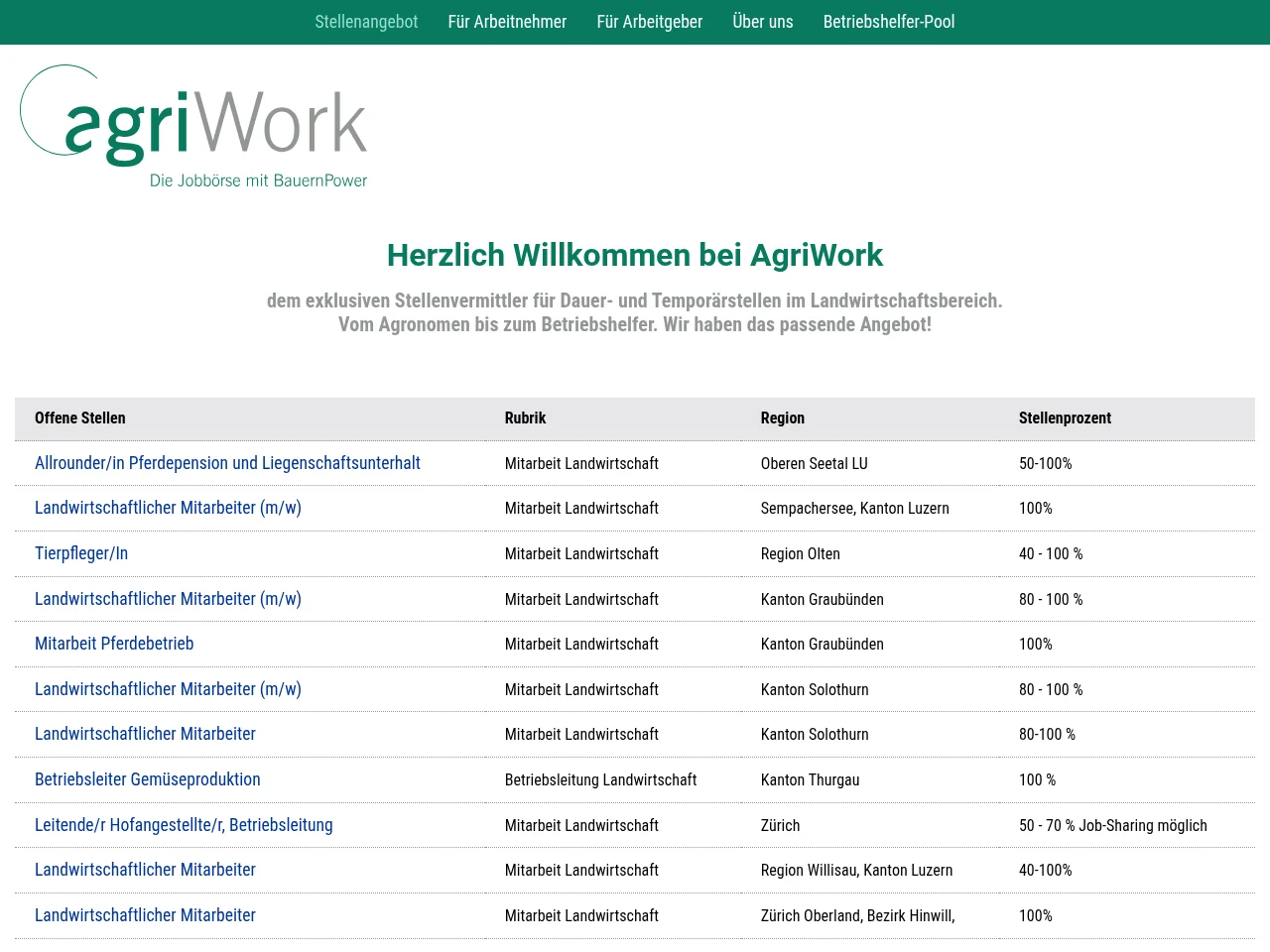1270x952 pixels.
Task: Open Leitende/r Hofangestellte/r, Betriebsleitung listing
Action: 184,825
